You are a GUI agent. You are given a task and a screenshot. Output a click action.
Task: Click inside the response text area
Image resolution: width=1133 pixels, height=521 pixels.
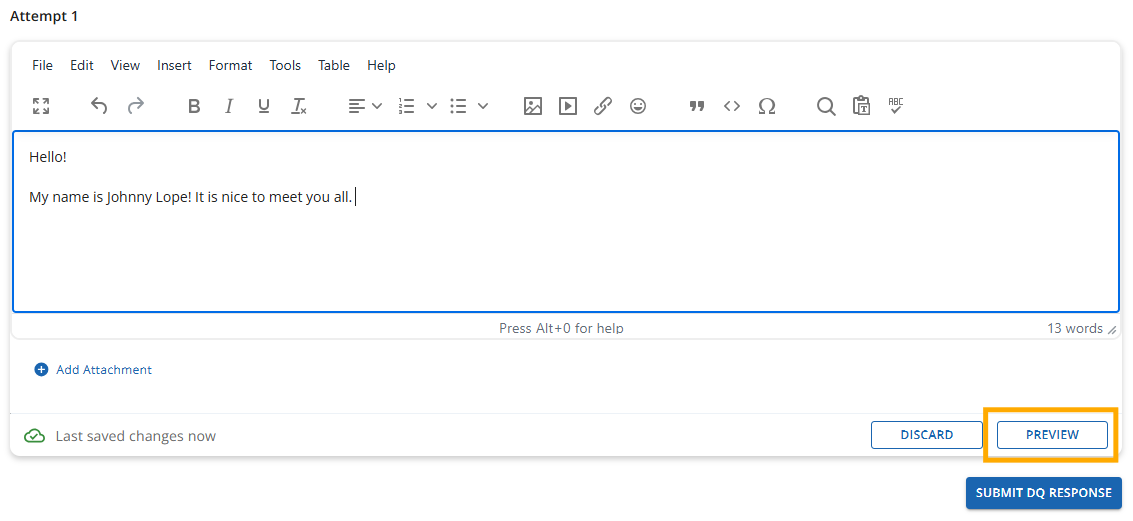click(x=565, y=250)
